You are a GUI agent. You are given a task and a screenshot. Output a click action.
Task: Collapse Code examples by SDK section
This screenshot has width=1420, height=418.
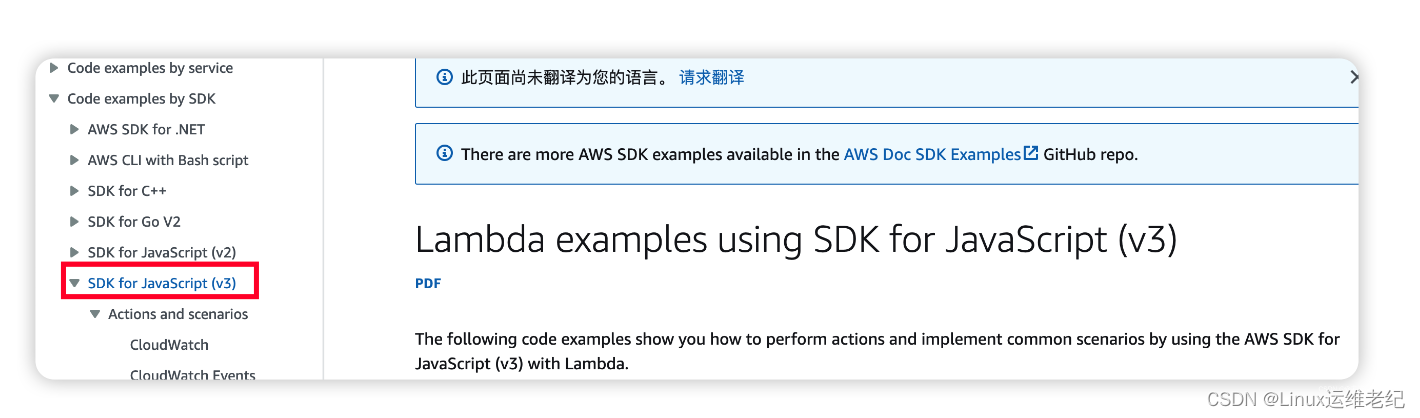54,99
